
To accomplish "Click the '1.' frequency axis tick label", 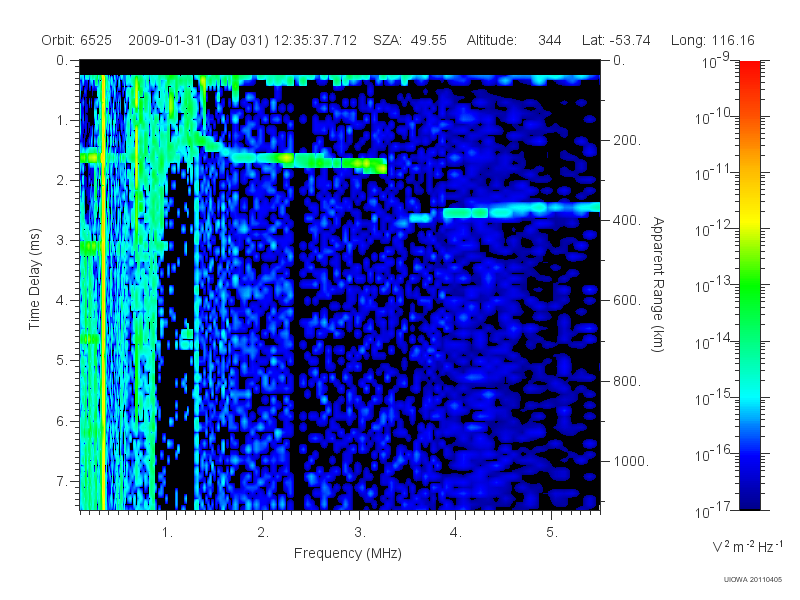I will pos(167,533).
